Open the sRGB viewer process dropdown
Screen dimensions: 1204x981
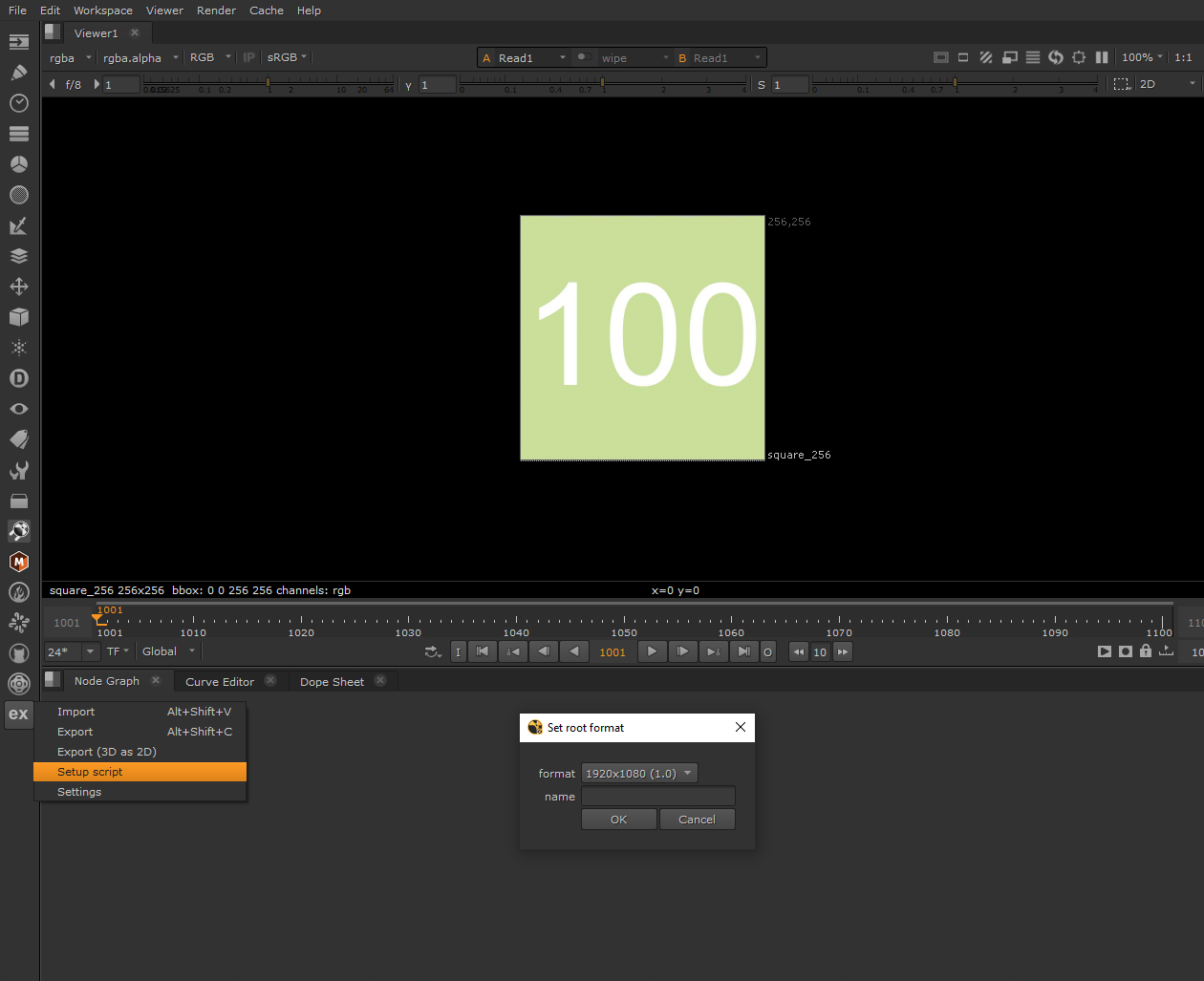click(287, 57)
